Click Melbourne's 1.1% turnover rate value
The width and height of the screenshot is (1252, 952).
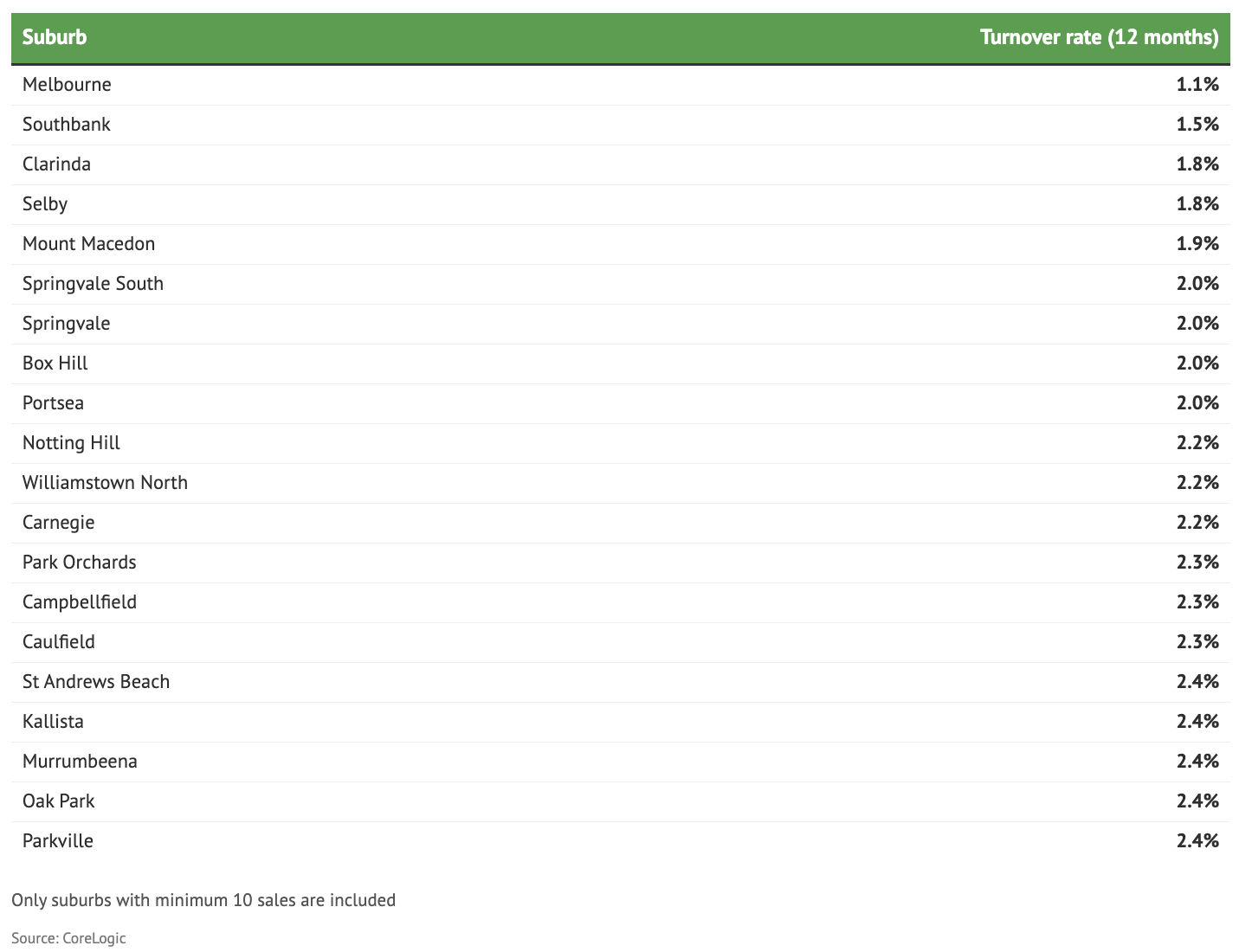click(x=1197, y=85)
